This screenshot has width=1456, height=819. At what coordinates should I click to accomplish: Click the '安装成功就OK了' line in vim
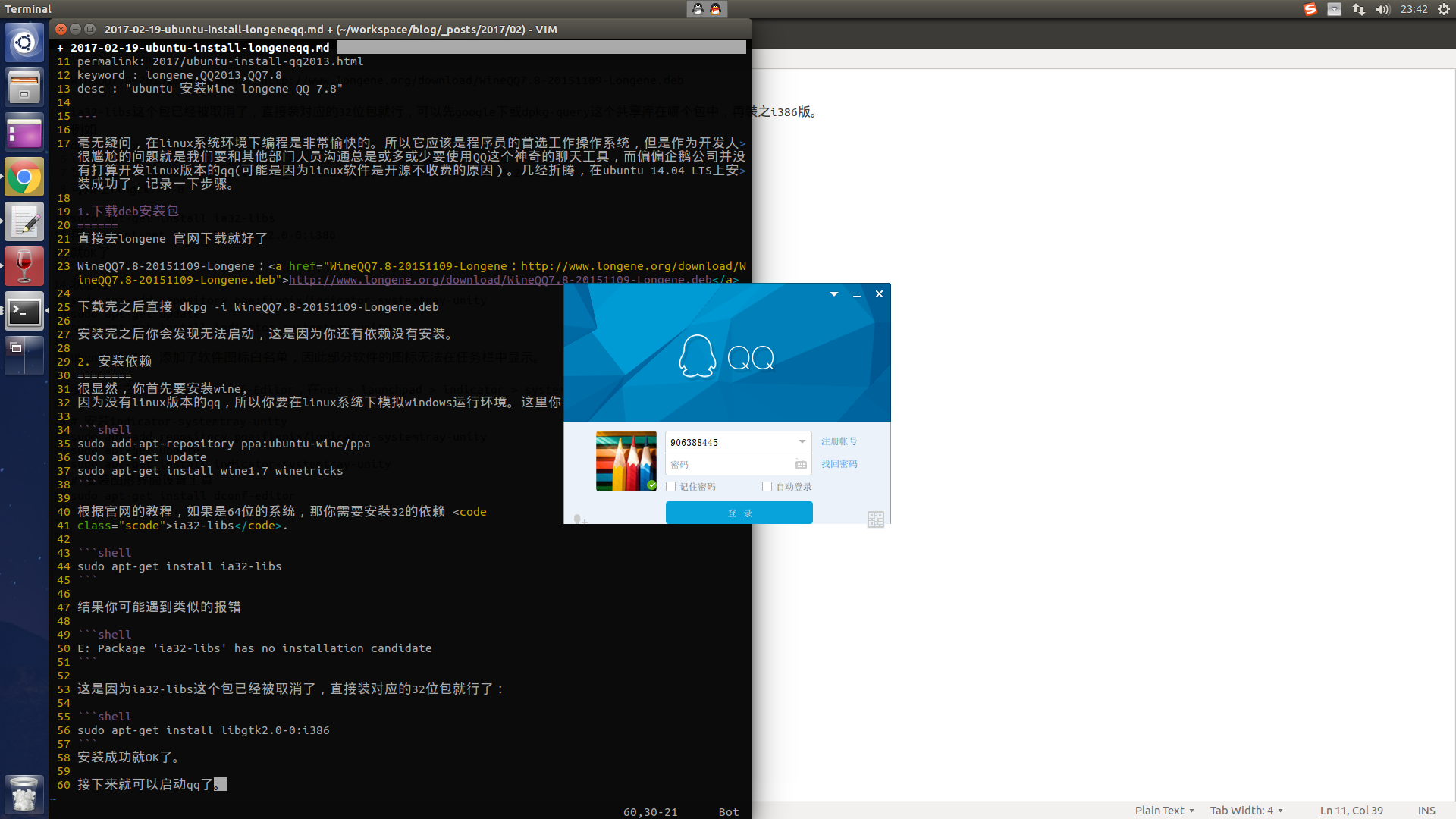(x=128, y=758)
